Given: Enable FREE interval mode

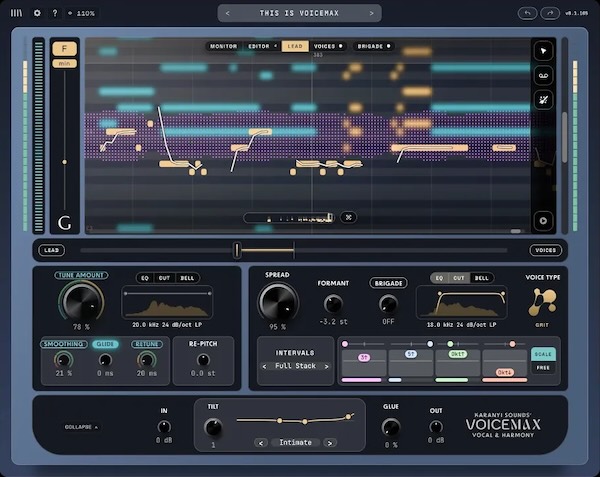Looking at the screenshot, I should (543, 368).
